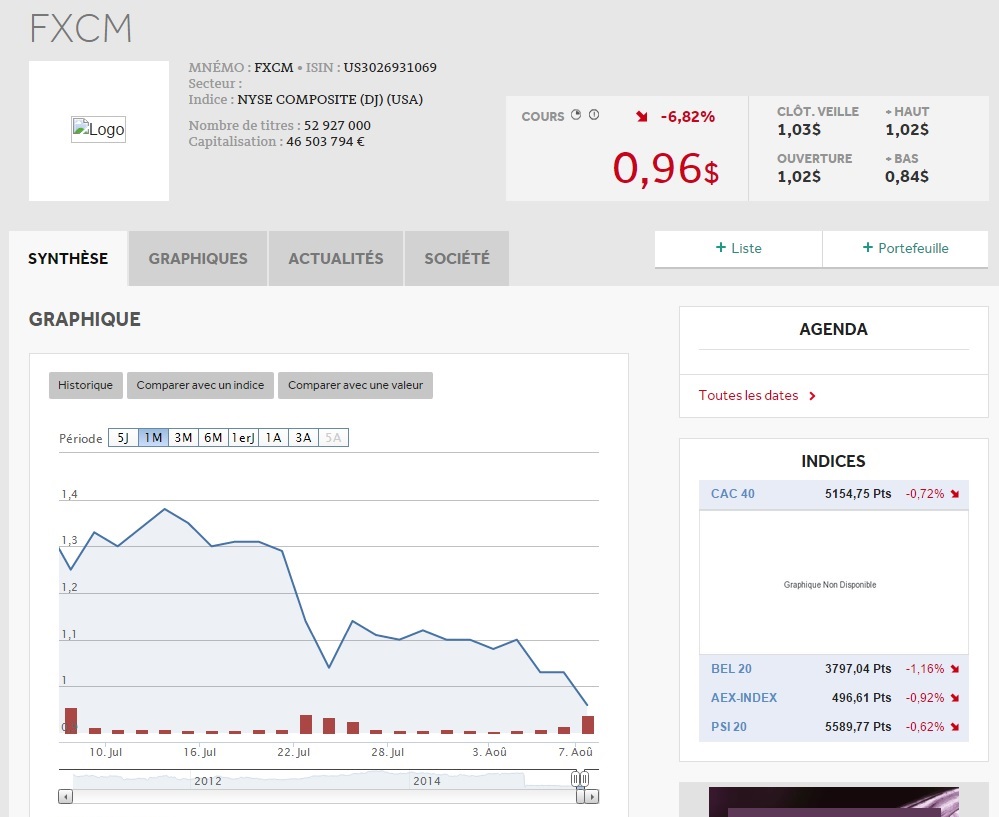The height and width of the screenshot is (817, 999).
Task: Switch to the ACTUALITÉS tab
Action: [x=336, y=259]
